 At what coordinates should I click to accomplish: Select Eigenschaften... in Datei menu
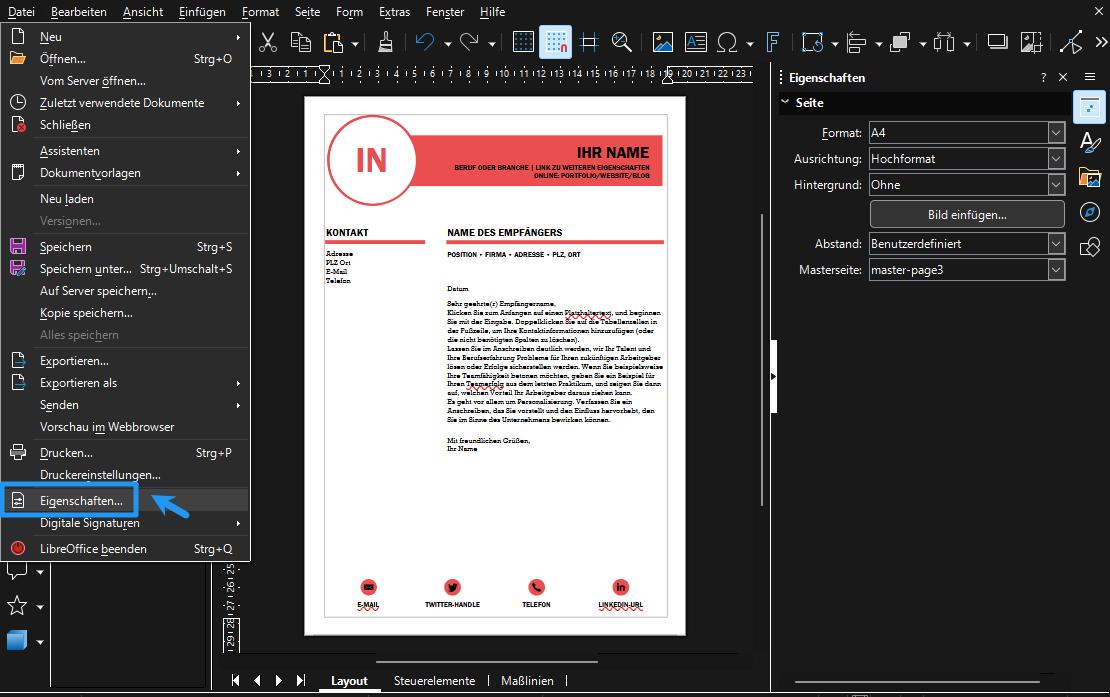tap(125, 501)
